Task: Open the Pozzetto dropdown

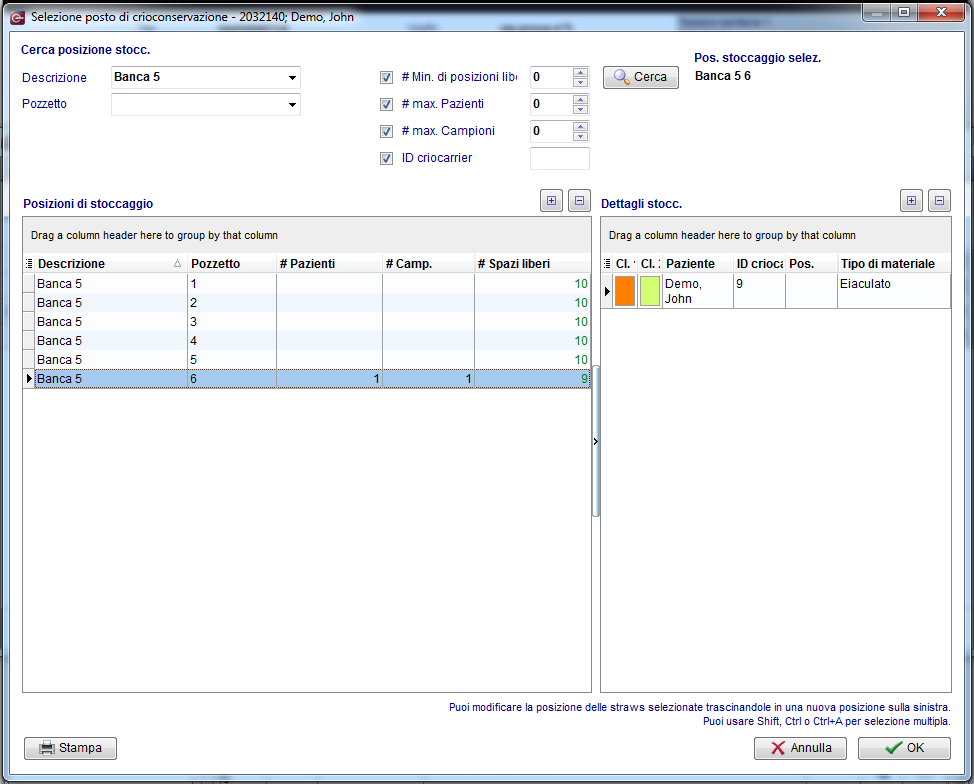Action: (x=292, y=104)
